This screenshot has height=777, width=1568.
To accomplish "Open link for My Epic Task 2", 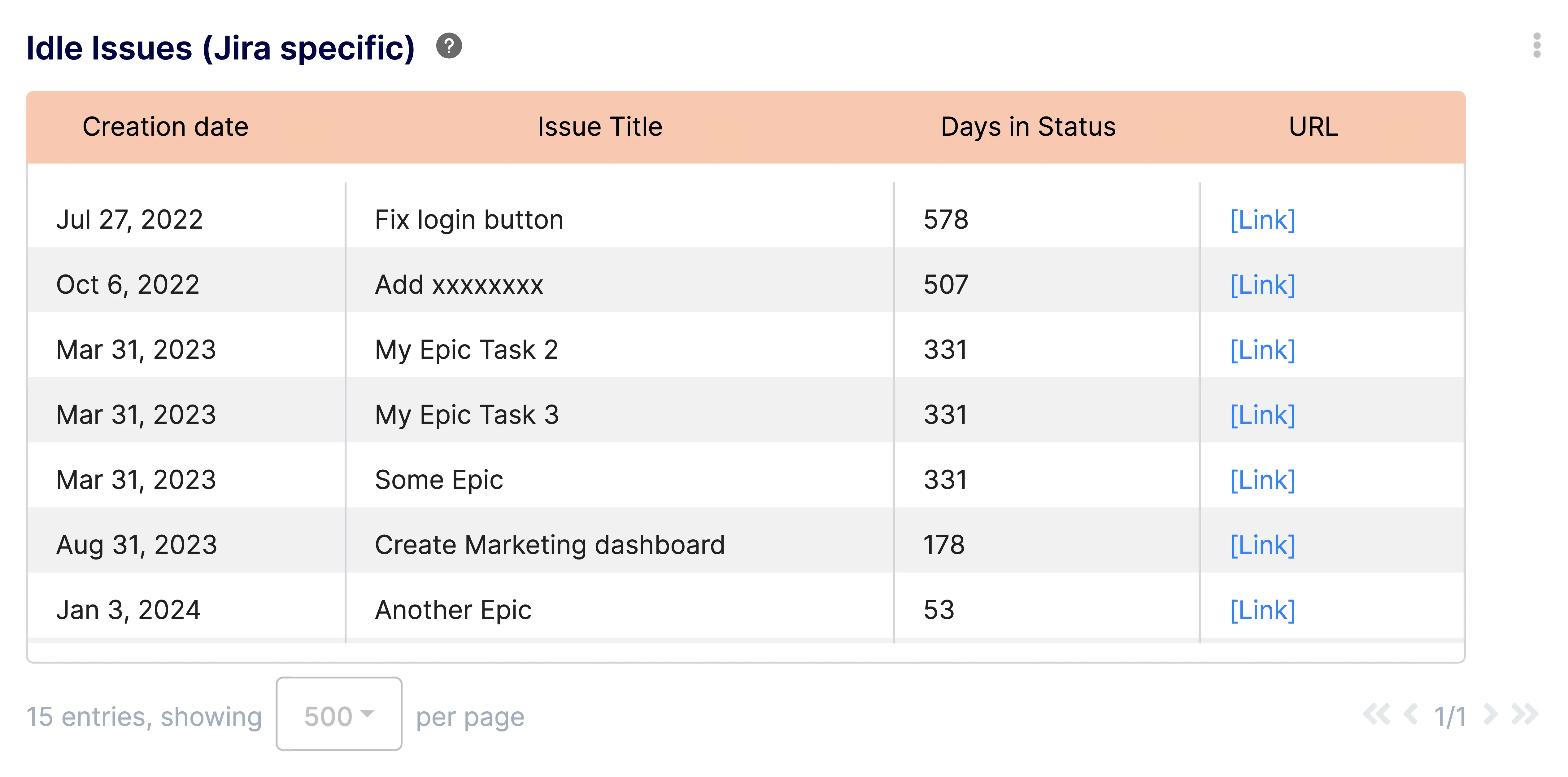I will point(1262,350).
